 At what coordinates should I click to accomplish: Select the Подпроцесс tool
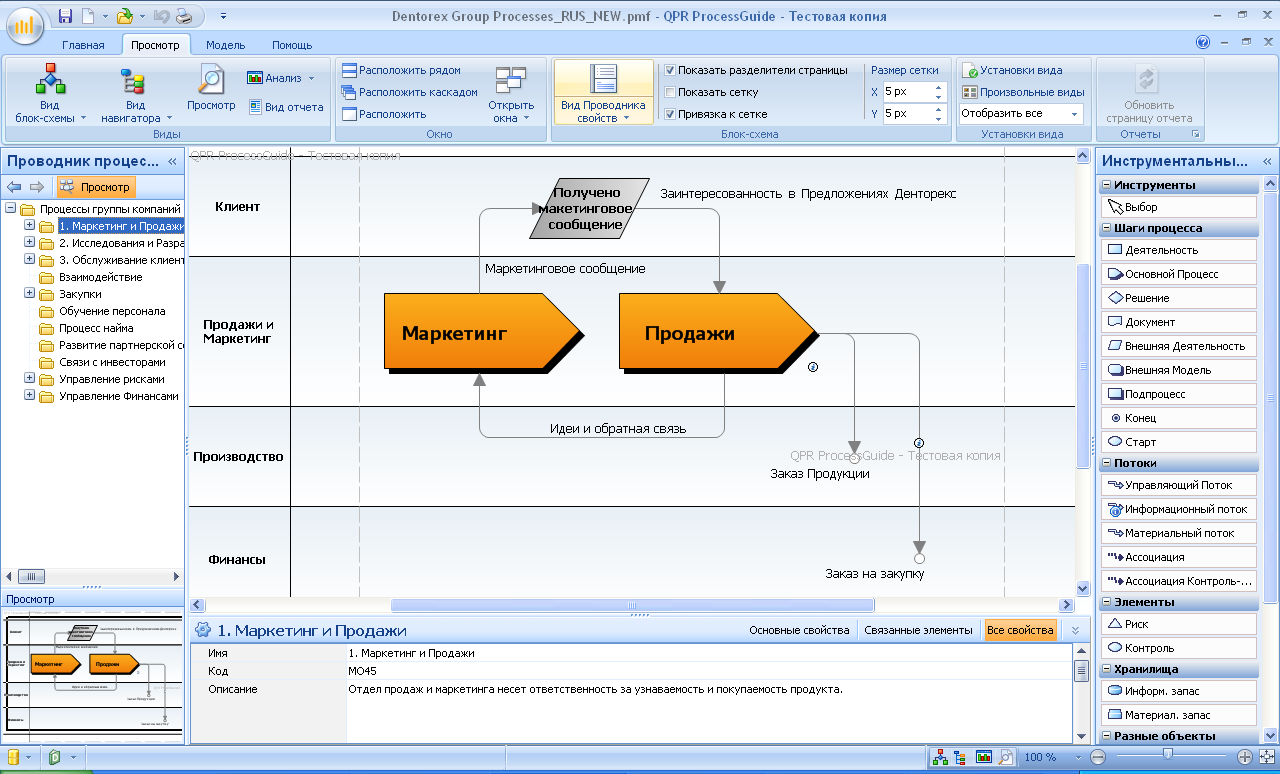1179,394
